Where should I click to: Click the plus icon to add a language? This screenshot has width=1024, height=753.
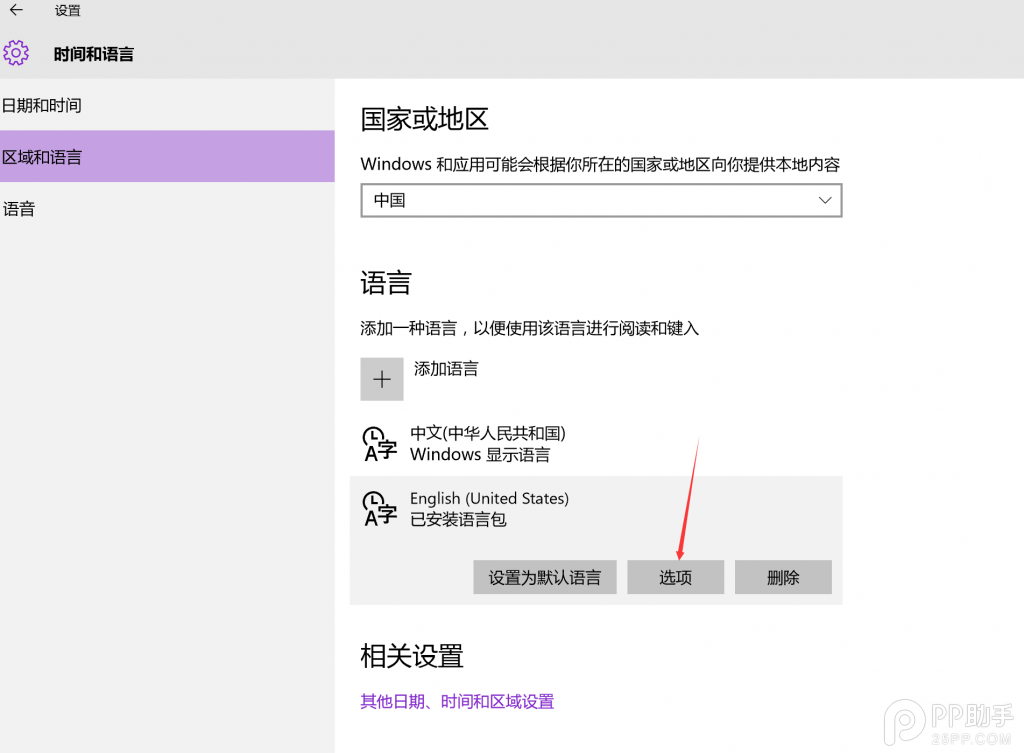point(382,379)
